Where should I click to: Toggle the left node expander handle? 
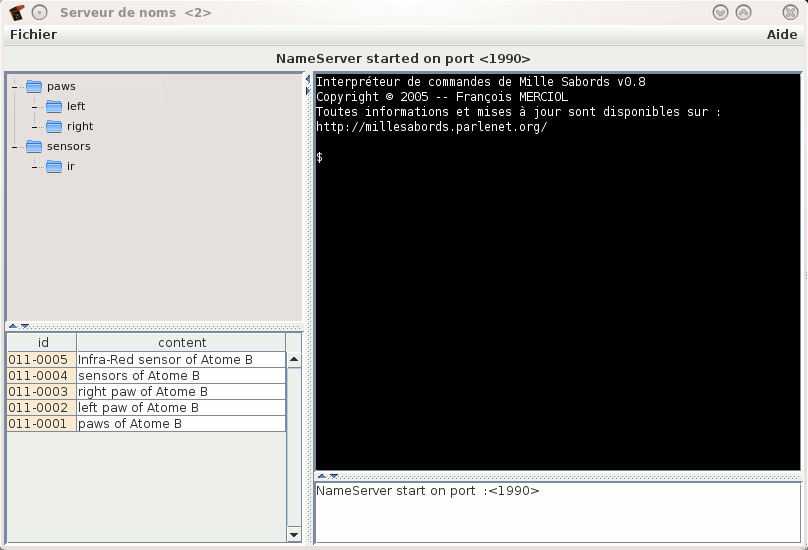point(35,107)
